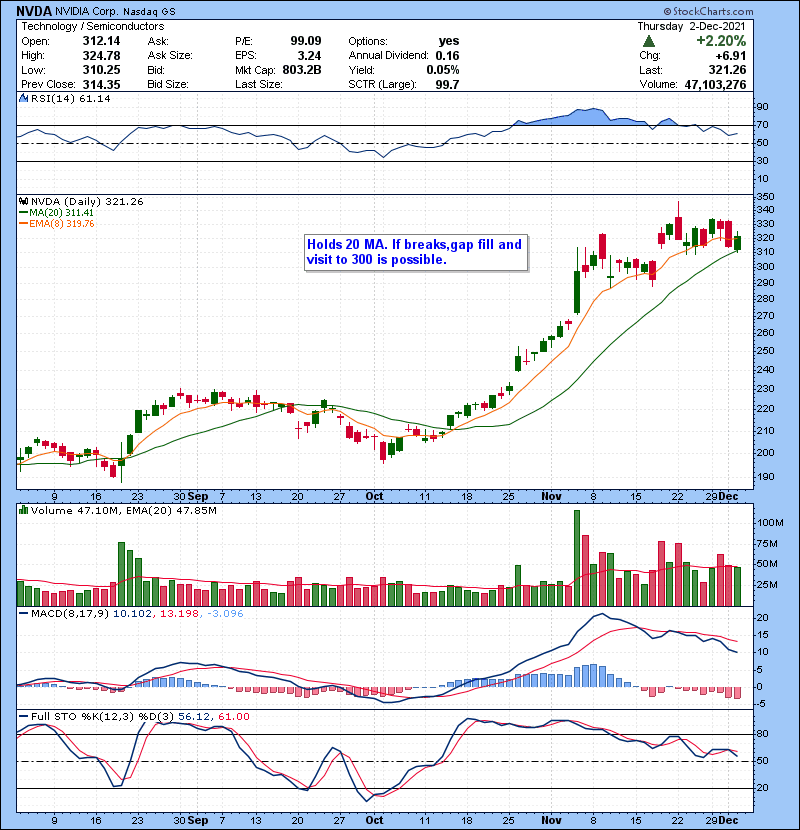Click the MACD(8,17,9) indicator label

click(70, 614)
